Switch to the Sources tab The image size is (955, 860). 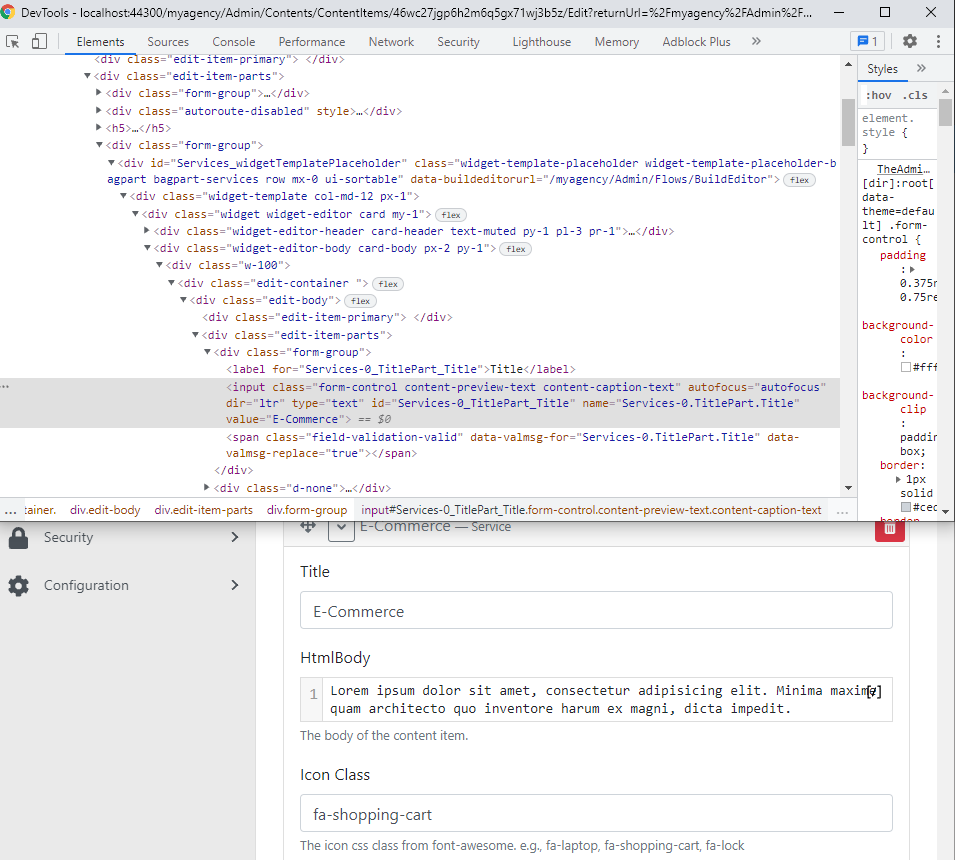[x=168, y=41]
